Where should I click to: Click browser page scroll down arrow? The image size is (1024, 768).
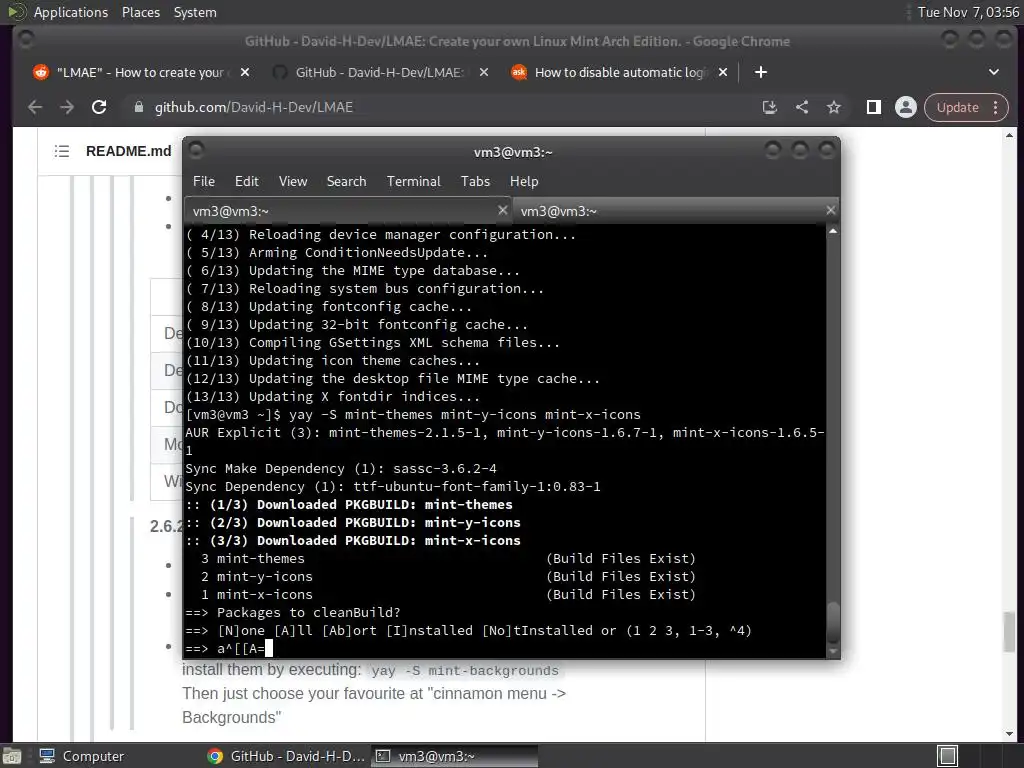coord(1010,734)
